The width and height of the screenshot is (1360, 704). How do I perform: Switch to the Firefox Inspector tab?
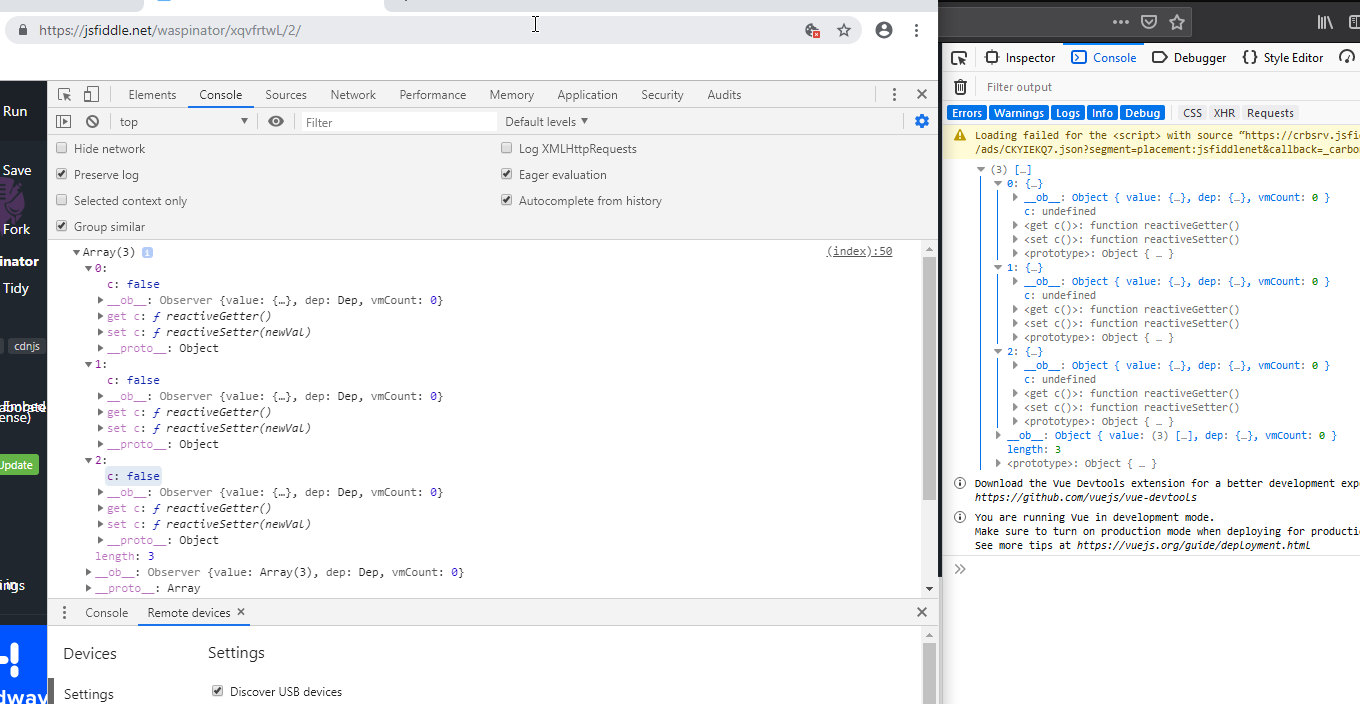pyautogui.click(x=1019, y=58)
